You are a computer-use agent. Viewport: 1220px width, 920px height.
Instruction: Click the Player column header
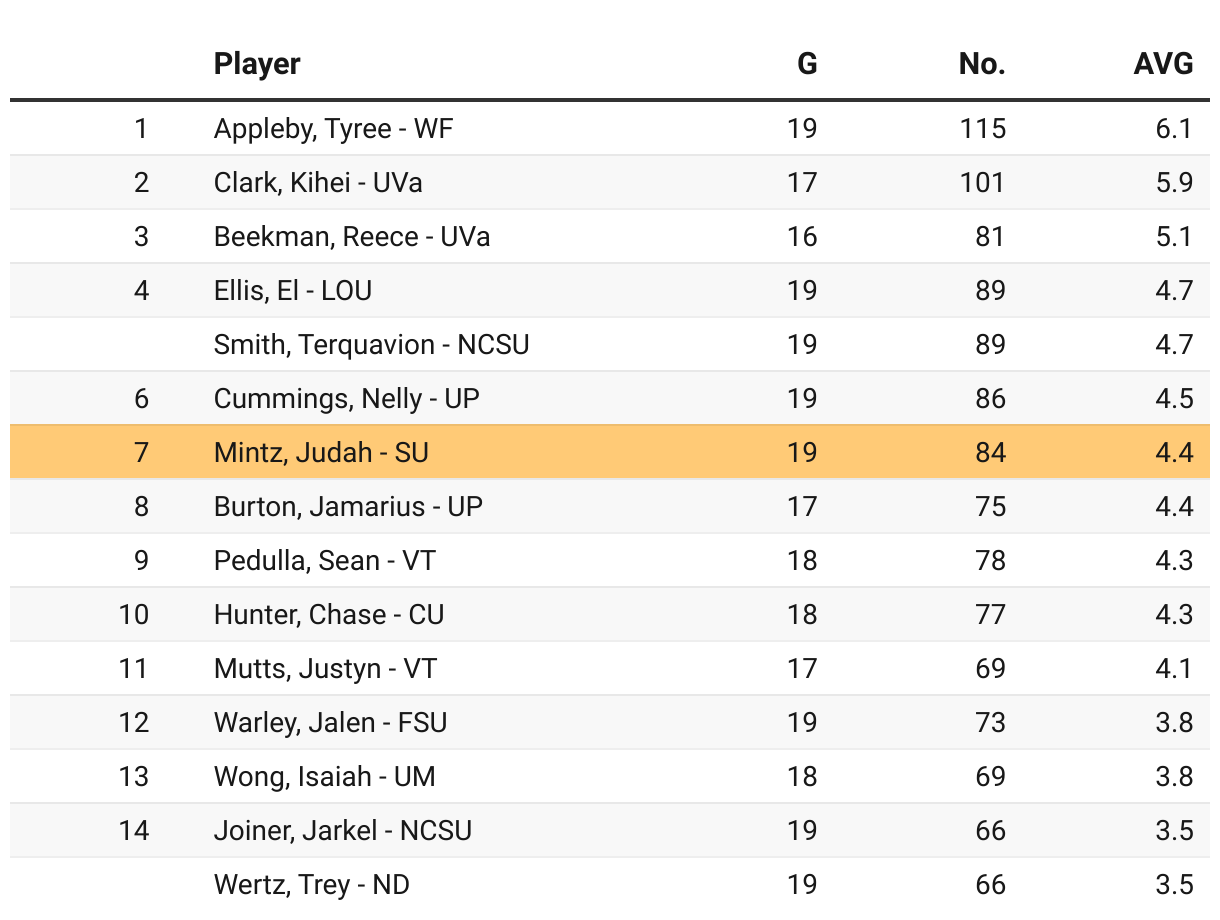(257, 64)
